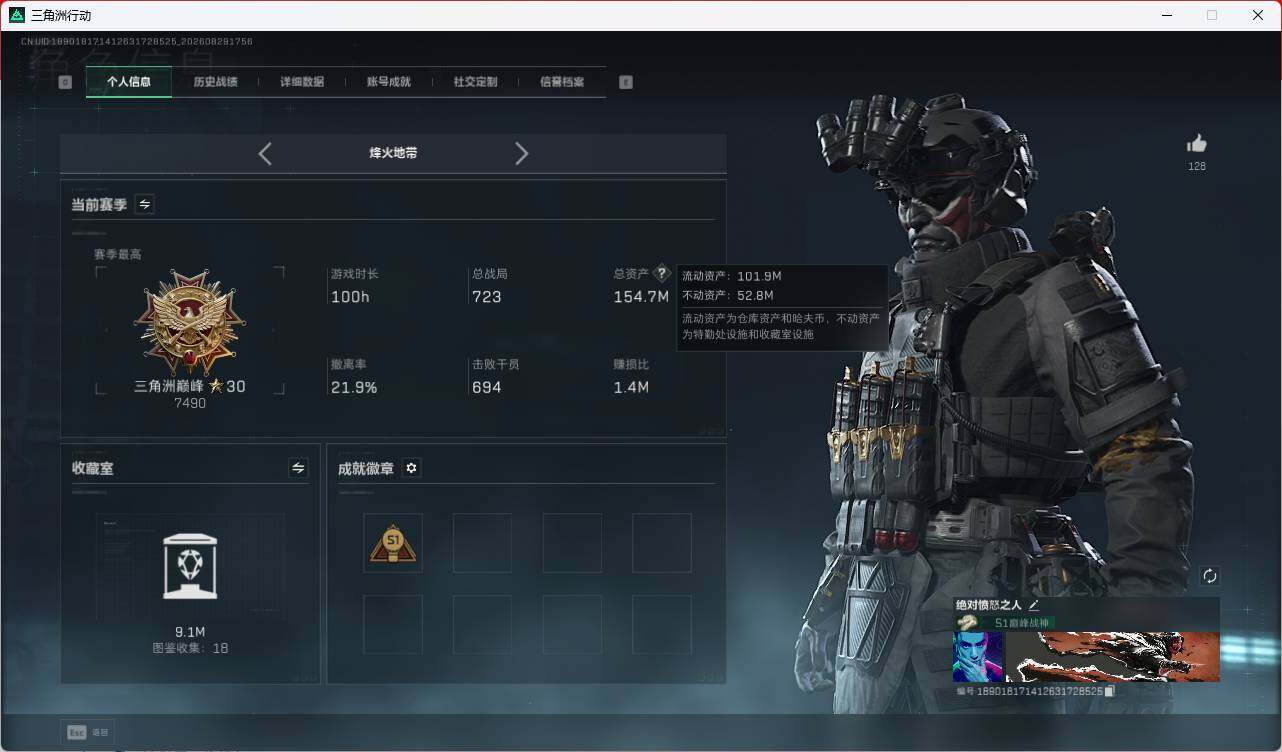The width and height of the screenshot is (1282, 752).
Task: Click the Q key tab-switch icon
Action: click(x=65, y=82)
